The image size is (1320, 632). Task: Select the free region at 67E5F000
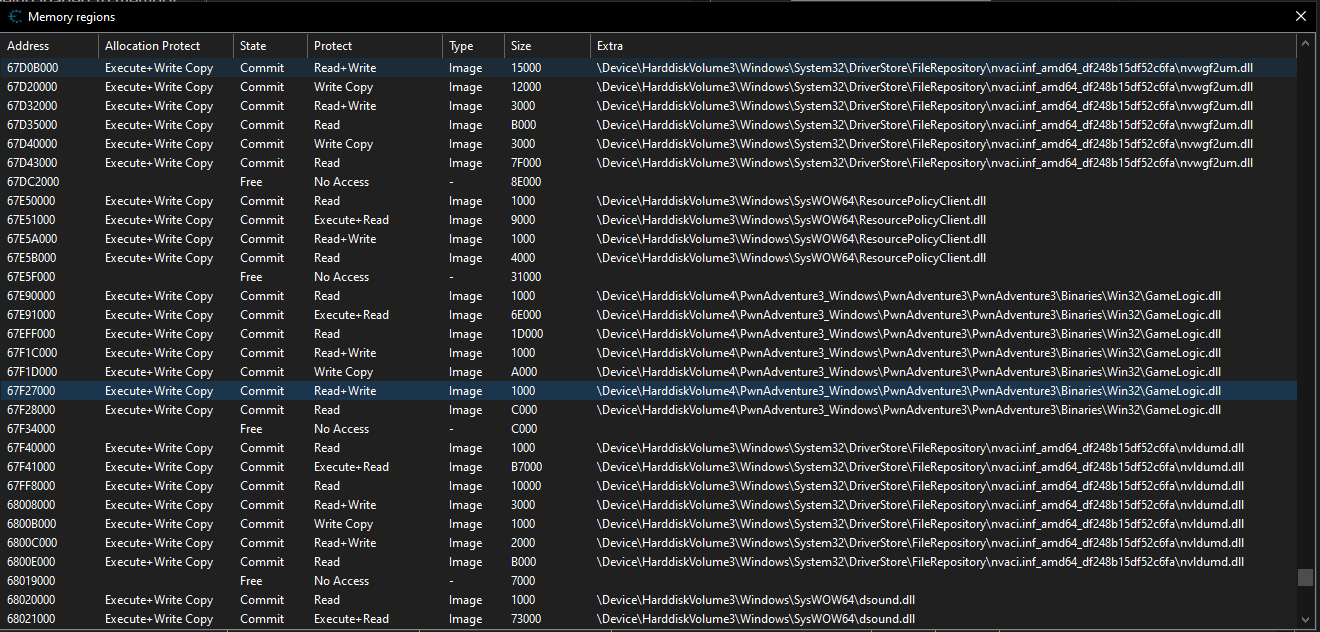pyautogui.click(x=648, y=277)
